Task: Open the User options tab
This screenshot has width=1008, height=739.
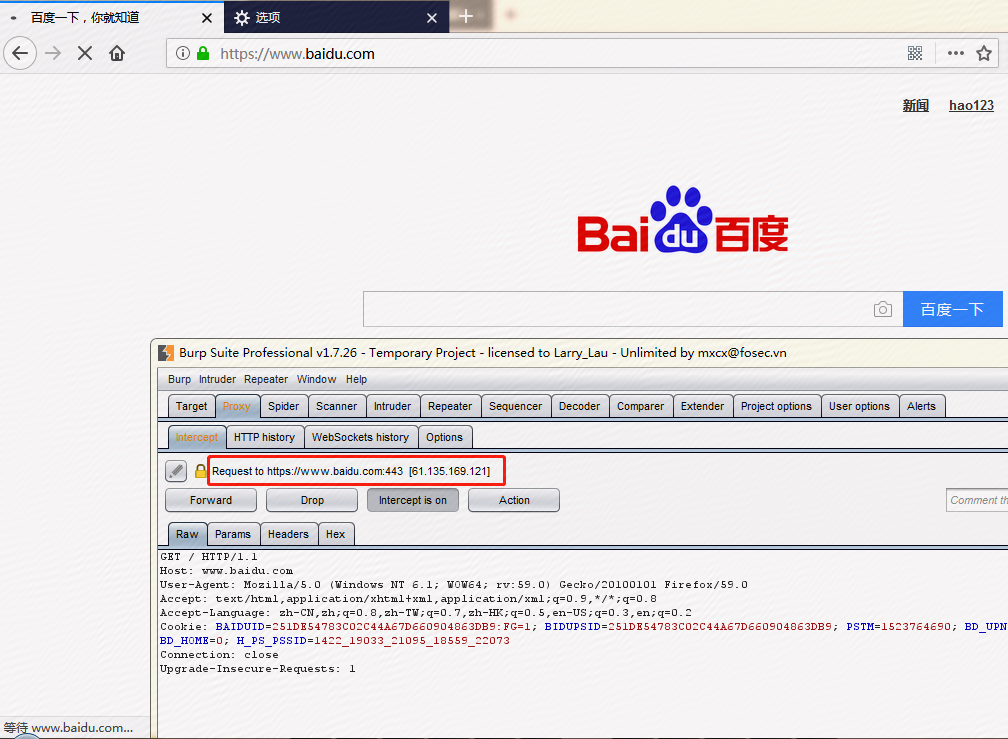Action: point(859,406)
